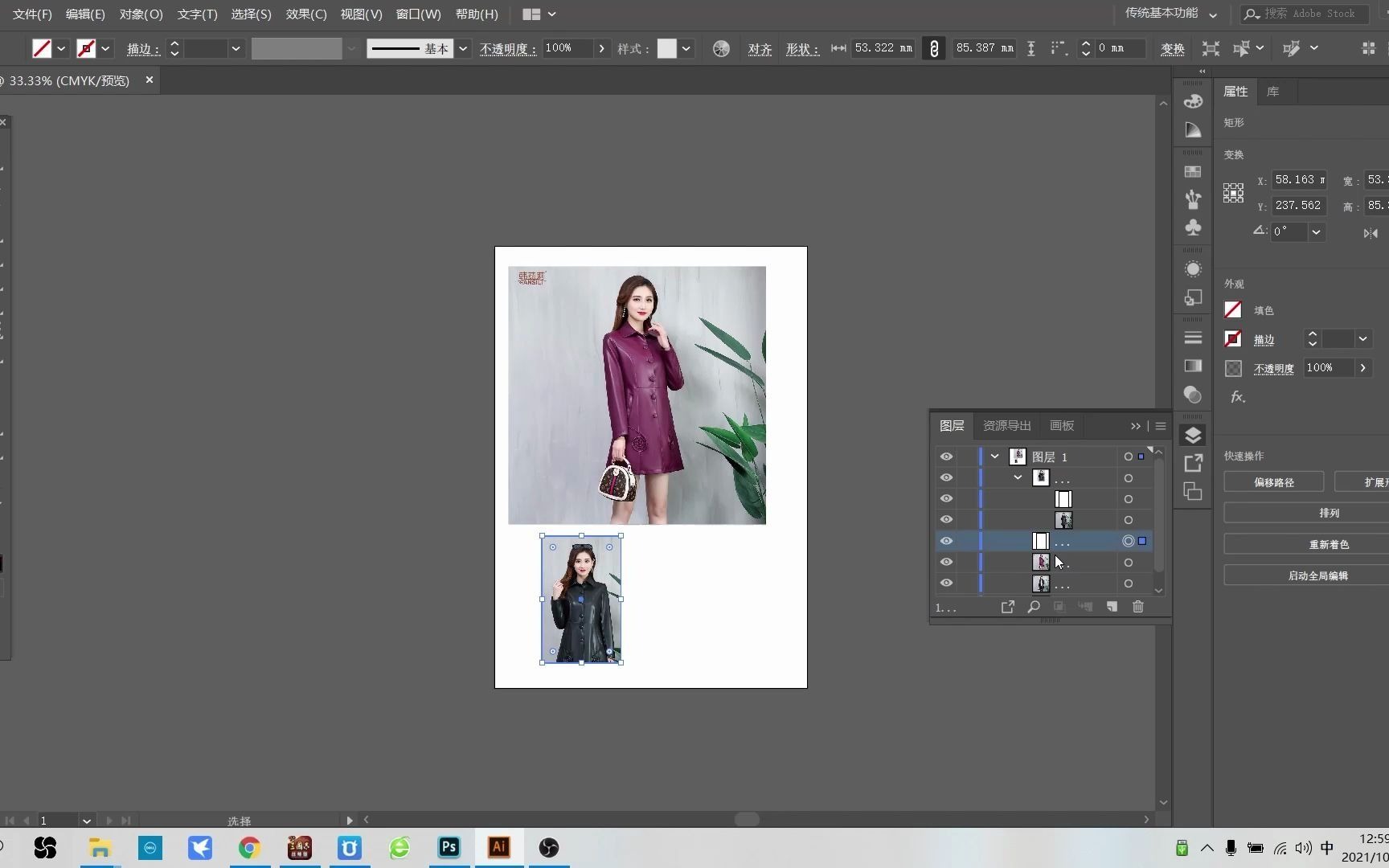Open the Layers panel hamburger menu
The height and width of the screenshot is (868, 1389).
click(1160, 426)
